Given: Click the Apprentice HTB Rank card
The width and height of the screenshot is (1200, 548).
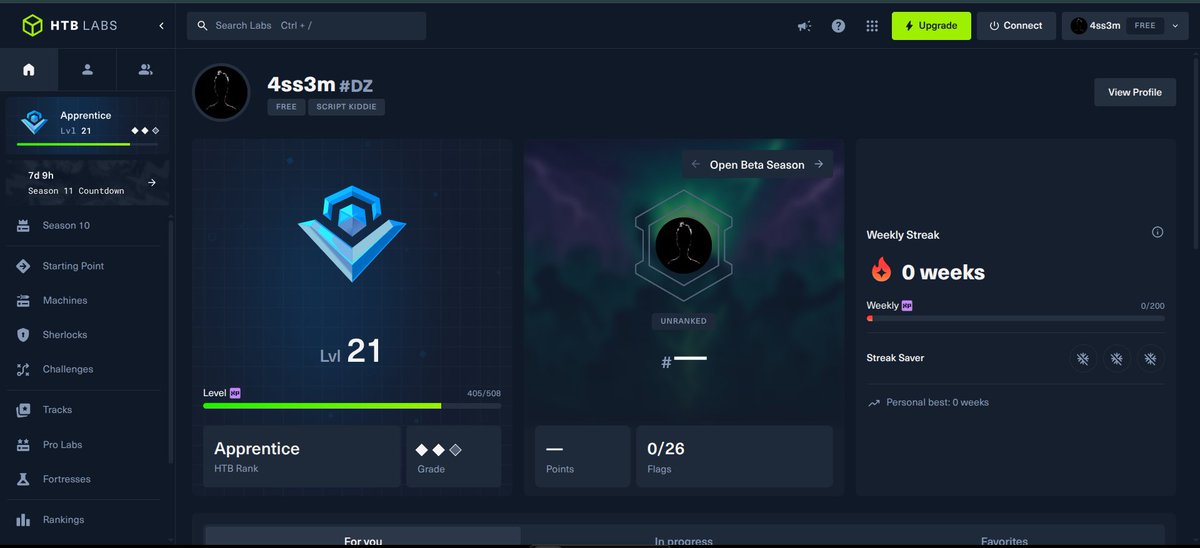Looking at the screenshot, I should click(x=302, y=457).
